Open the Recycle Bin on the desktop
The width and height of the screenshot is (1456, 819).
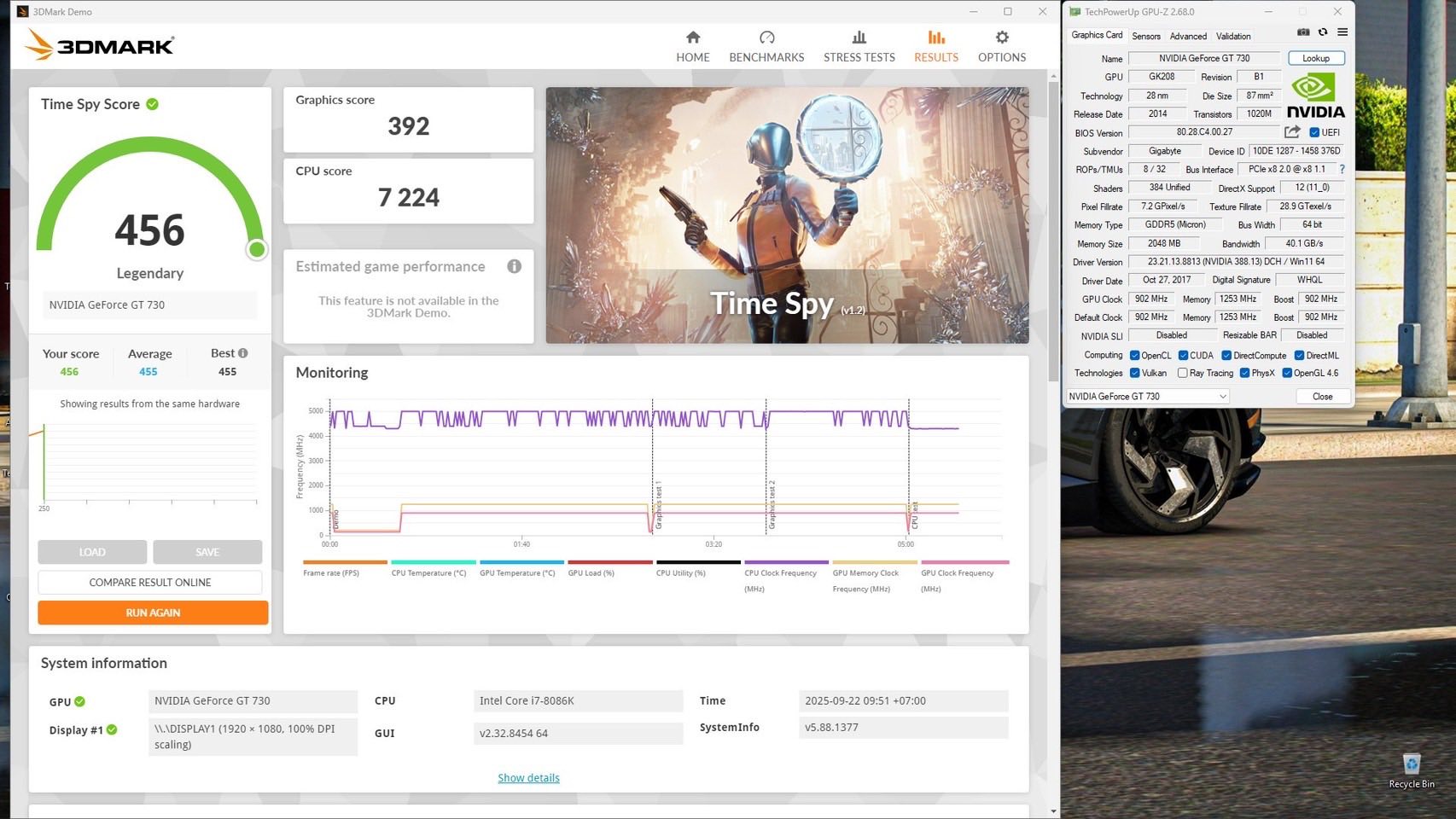click(1411, 765)
